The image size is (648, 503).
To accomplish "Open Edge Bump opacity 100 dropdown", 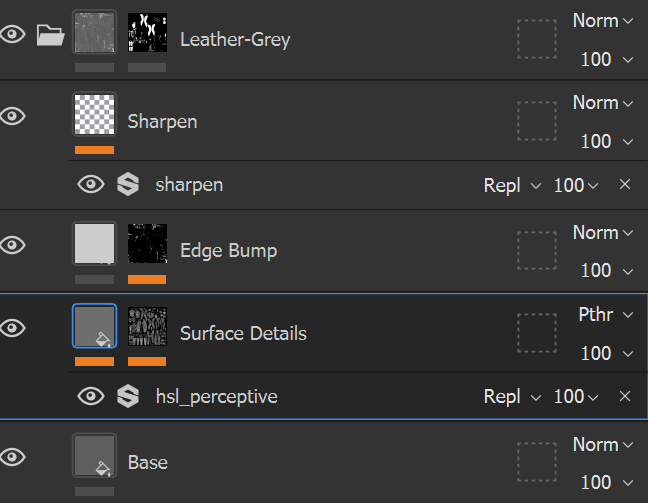I will [607, 270].
